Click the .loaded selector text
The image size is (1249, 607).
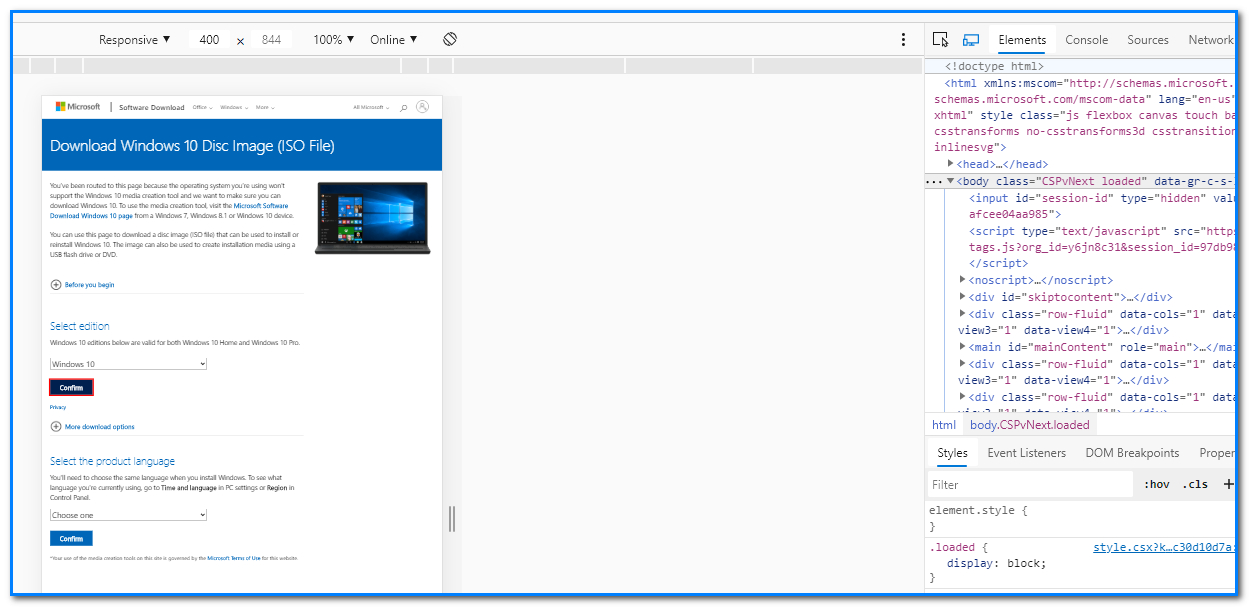[952, 547]
